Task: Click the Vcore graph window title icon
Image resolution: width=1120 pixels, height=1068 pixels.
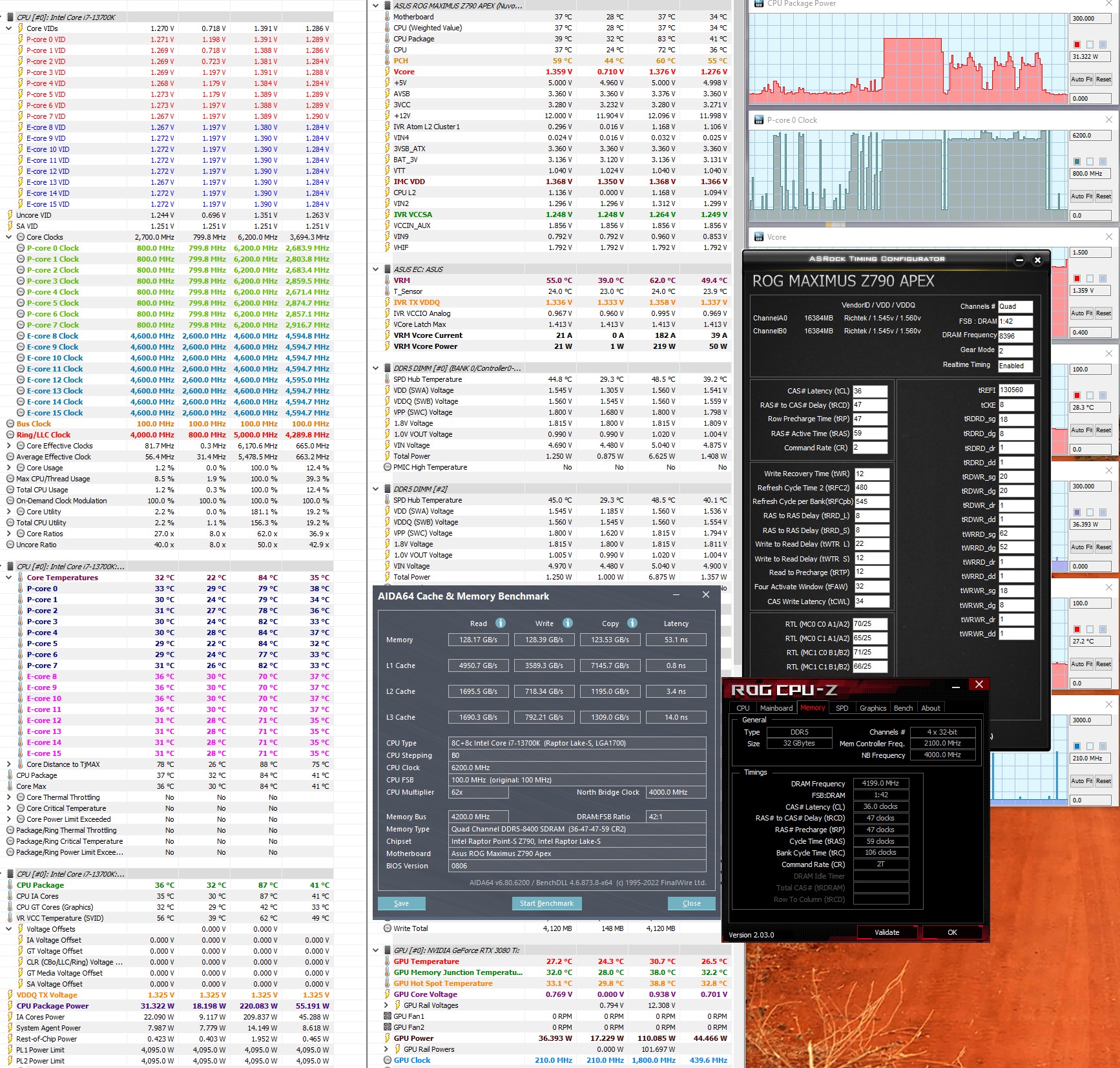Action: tap(758, 237)
